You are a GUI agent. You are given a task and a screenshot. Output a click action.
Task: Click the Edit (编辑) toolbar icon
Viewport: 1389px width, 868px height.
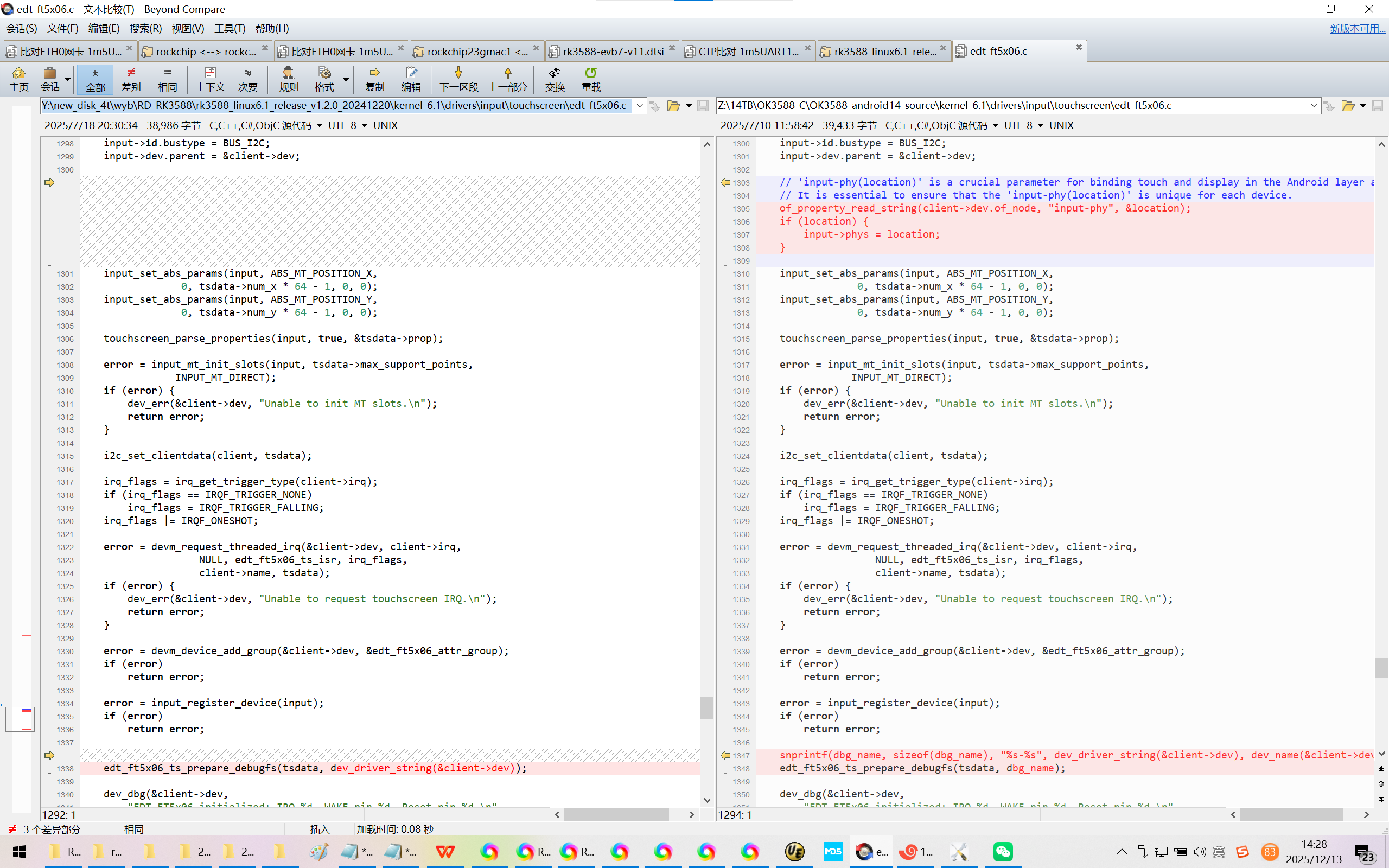(410, 79)
